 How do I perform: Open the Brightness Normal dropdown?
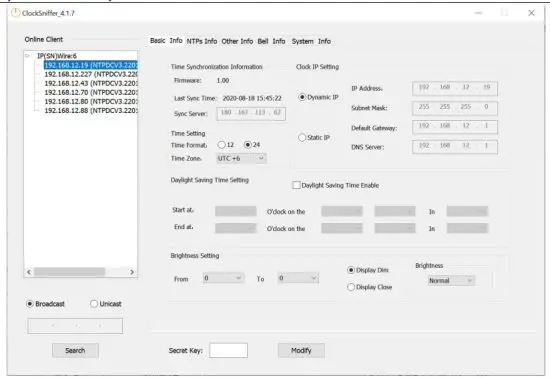click(451, 281)
